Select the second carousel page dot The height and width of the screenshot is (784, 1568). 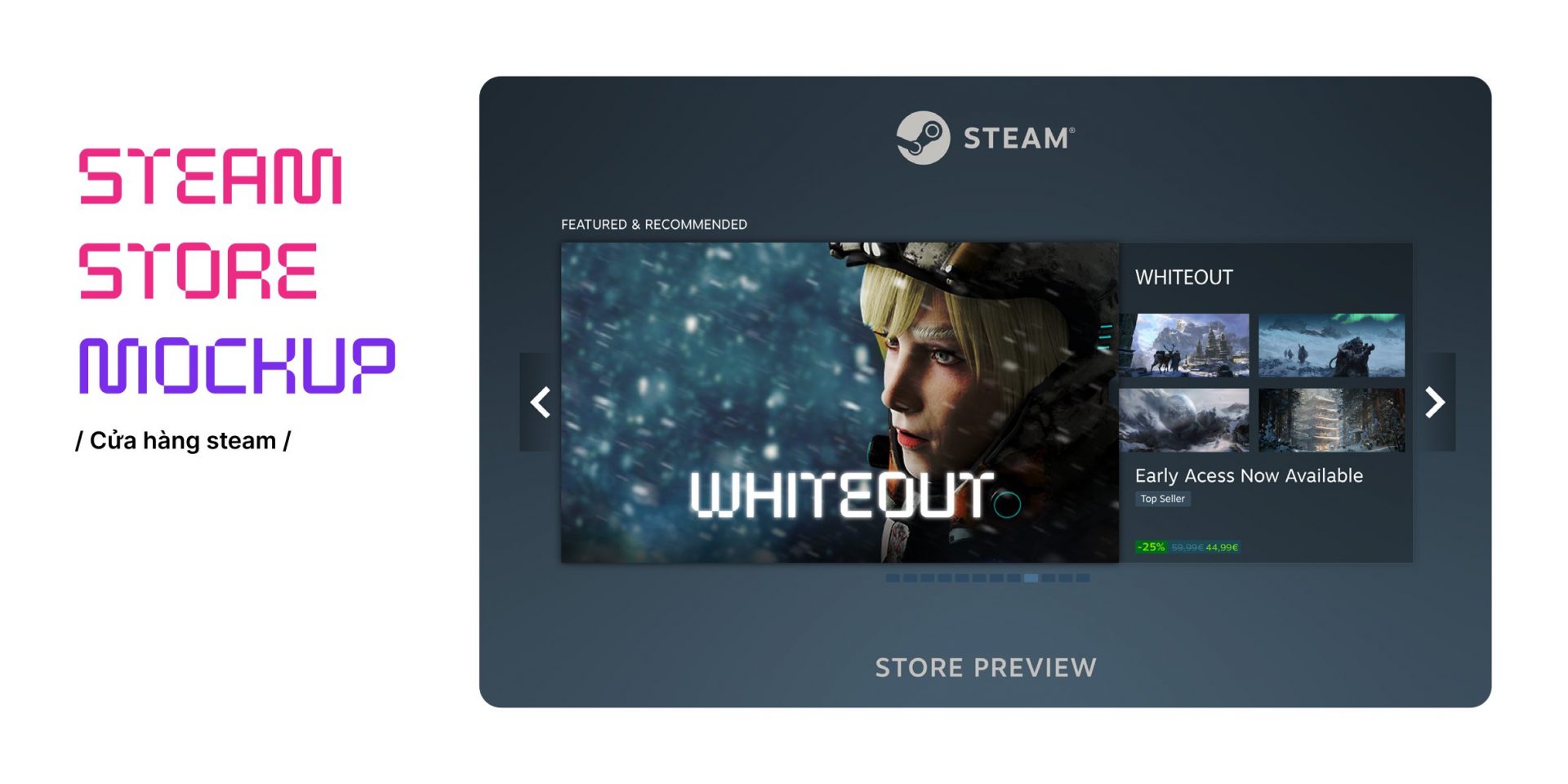pyautogui.click(x=910, y=578)
